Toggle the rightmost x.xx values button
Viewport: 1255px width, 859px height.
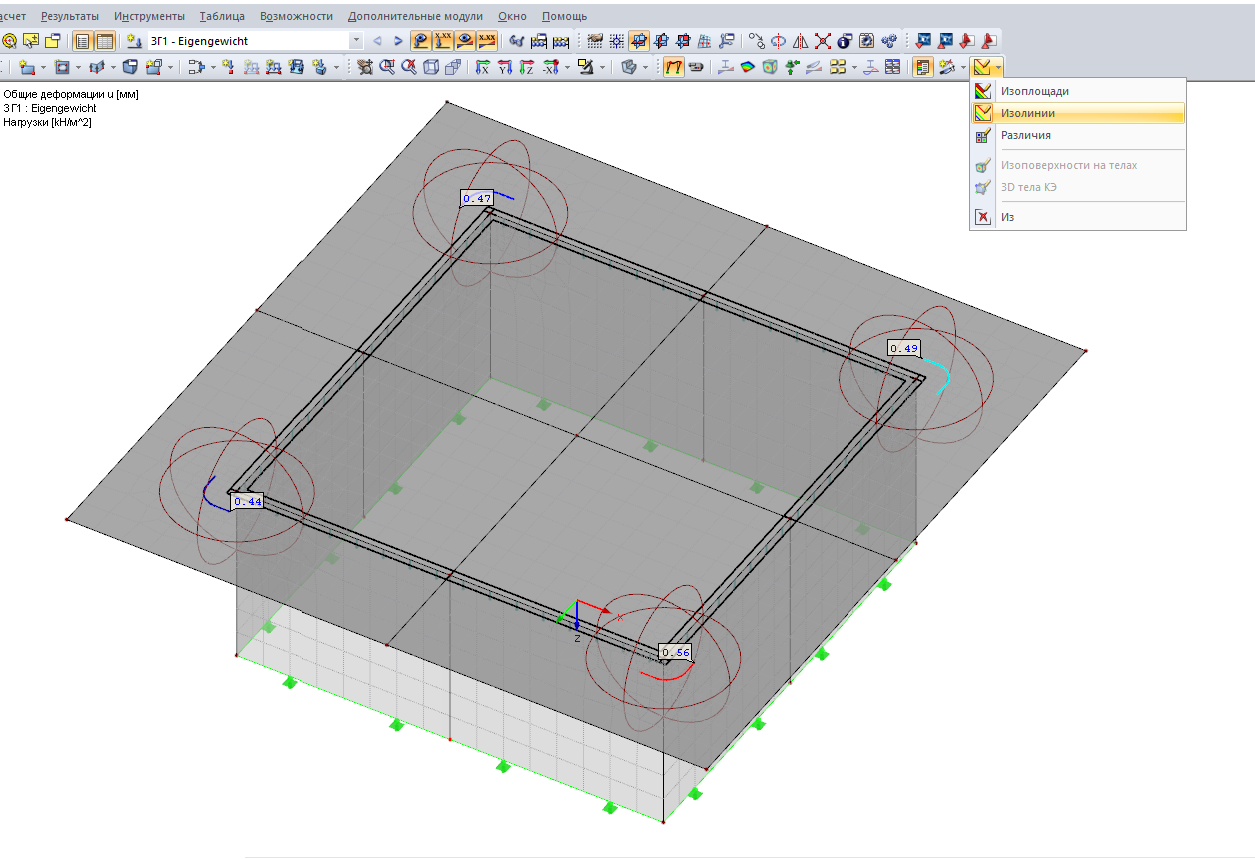click(x=487, y=41)
